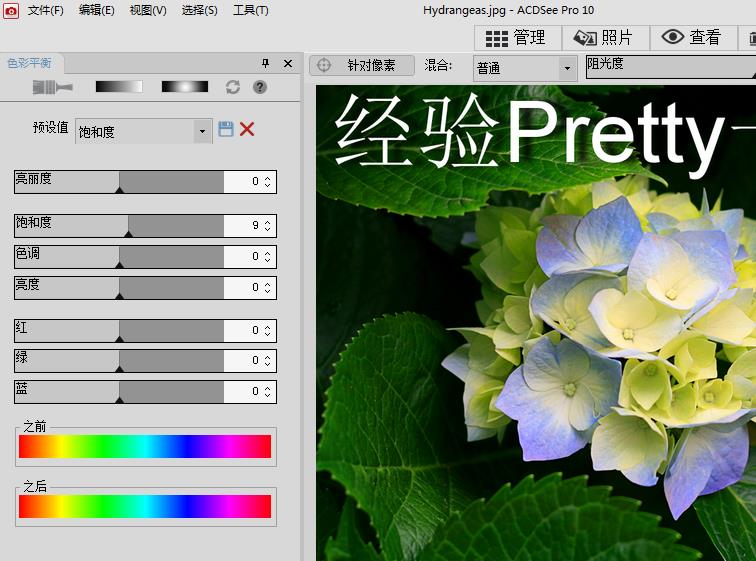Open help with question mark icon
Image resolution: width=756 pixels, height=561 pixels.
pyautogui.click(x=260, y=87)
